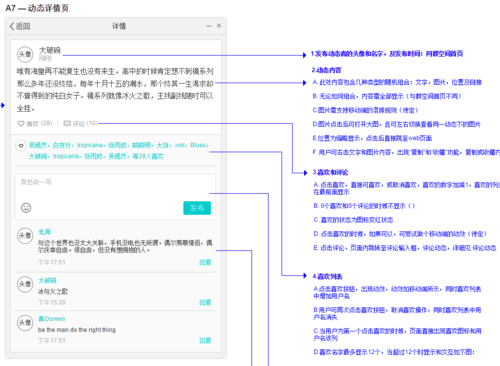This screenshot has height=366, width=500.
Task: Click the 详情 window title
Action: [119, 26]
